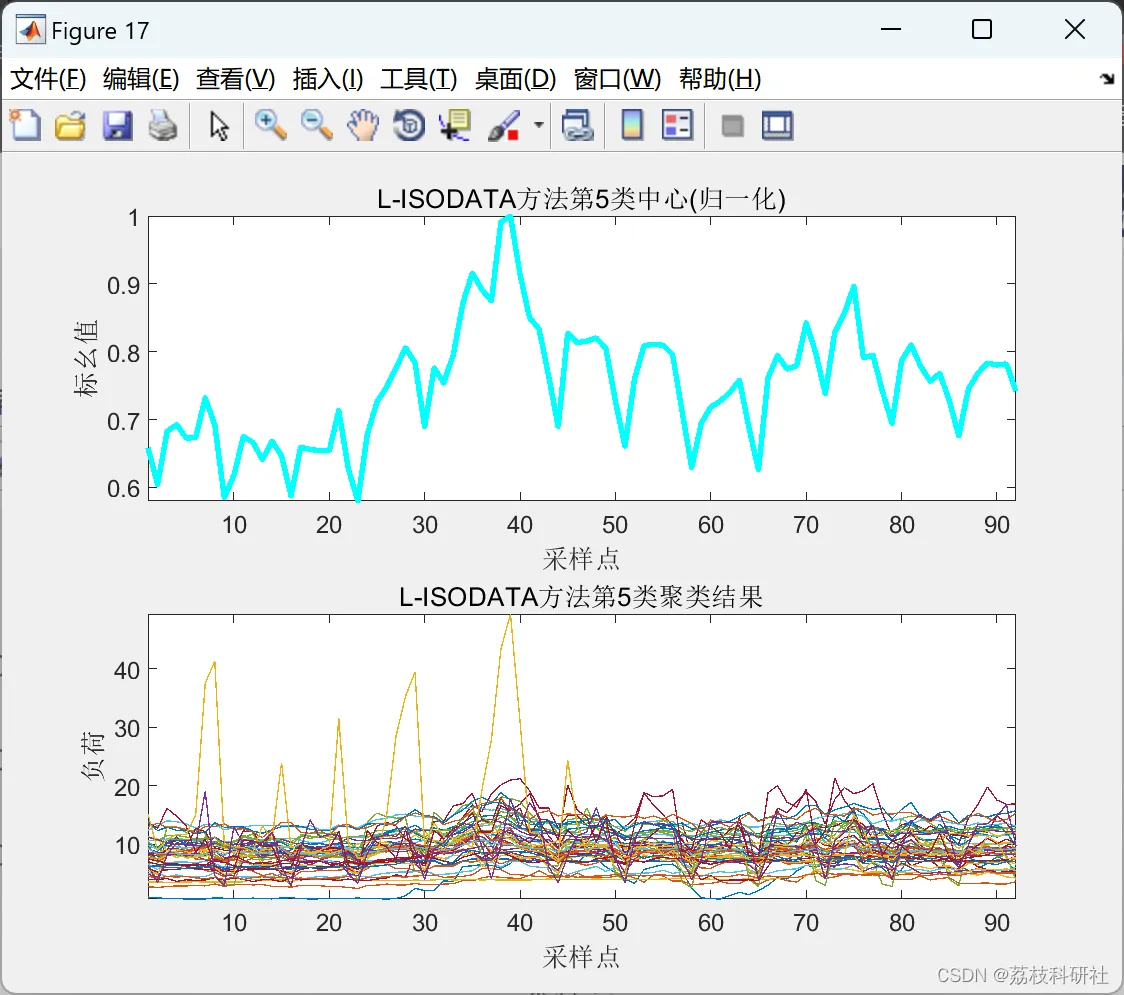Screen dimensions: 1124x995
Task: Open the 工具(T) menu
Action: click(419, 79)
